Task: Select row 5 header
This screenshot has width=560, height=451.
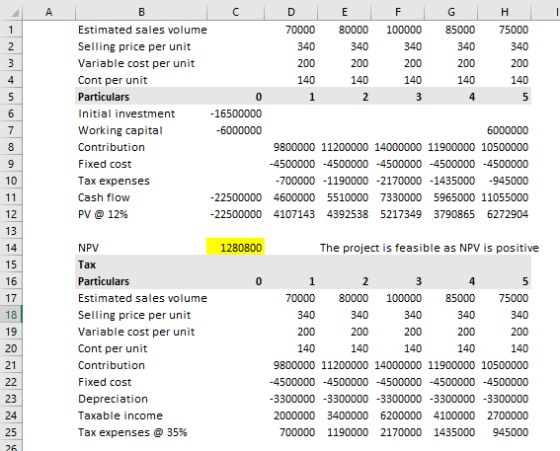Action: [11, 97]
